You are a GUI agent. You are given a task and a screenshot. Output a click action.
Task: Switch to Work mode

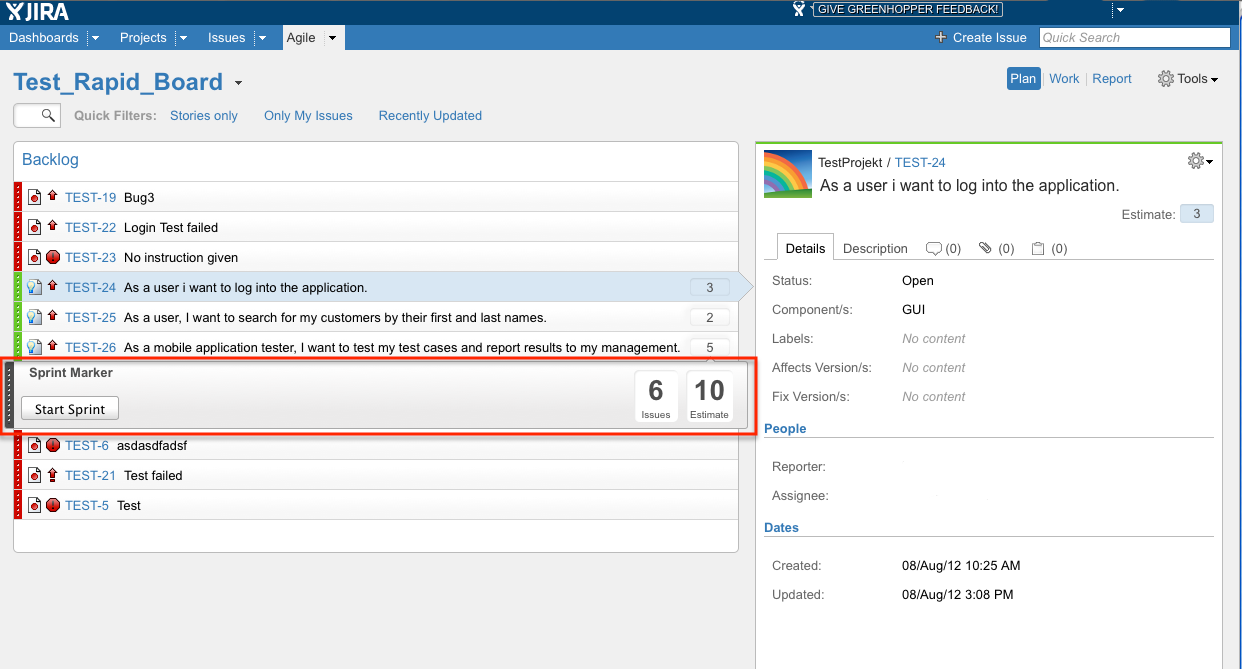1064,79
